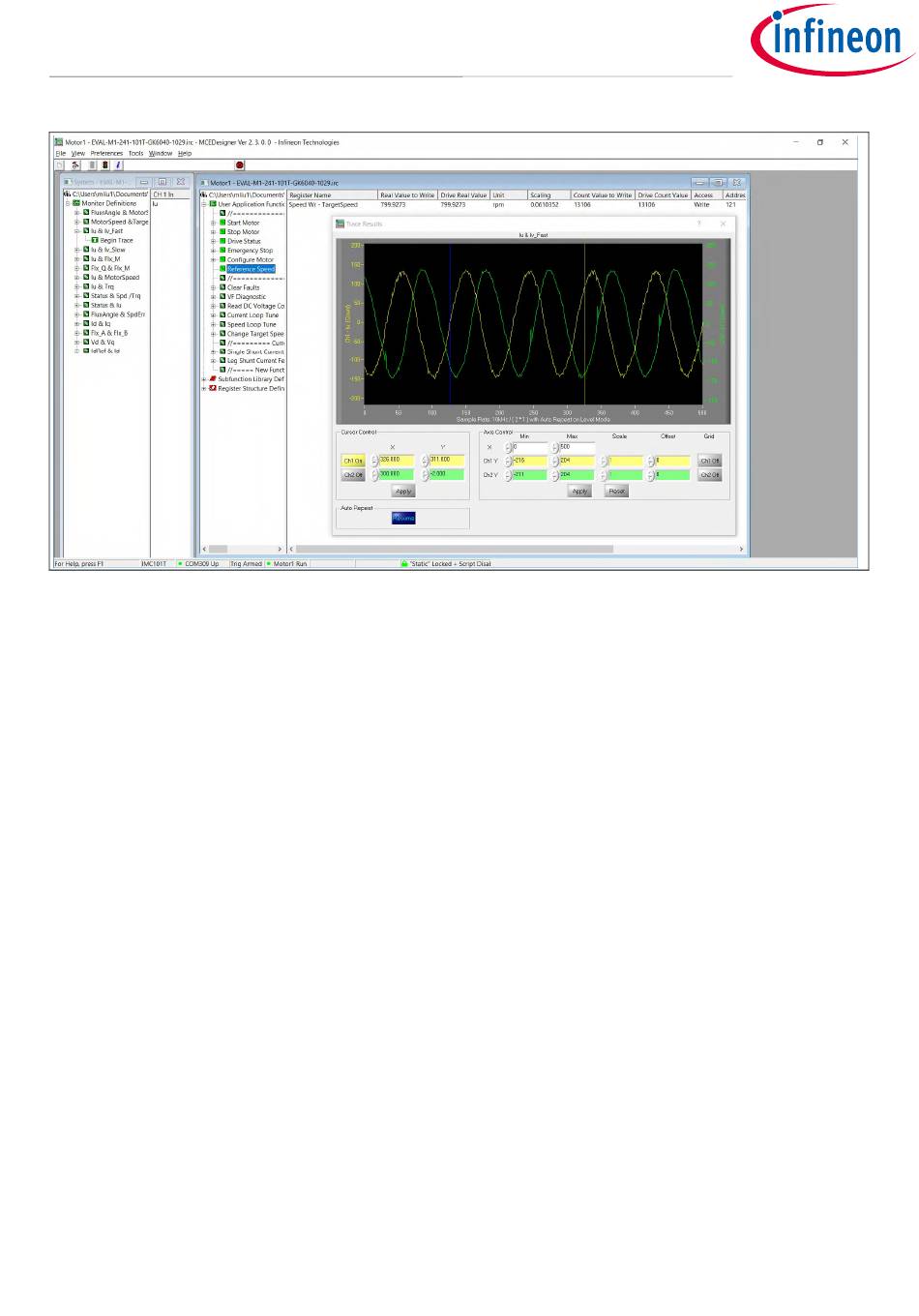Click Apply in Cursor Control
This screenshot has height=1316, width=919.
(403, 492)
